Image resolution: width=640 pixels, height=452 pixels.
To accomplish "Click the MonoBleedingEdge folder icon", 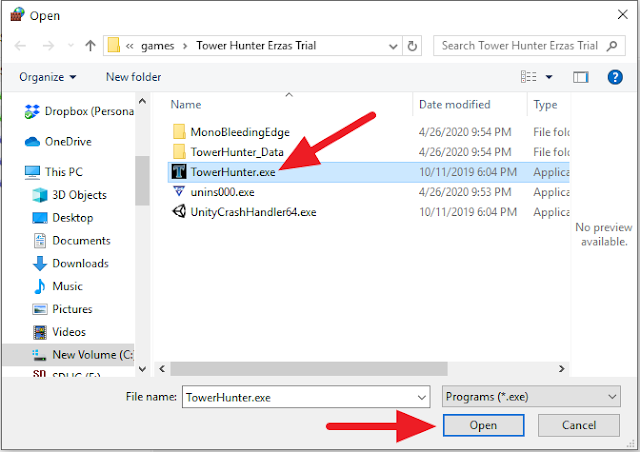I will click(x=179, y=132).
